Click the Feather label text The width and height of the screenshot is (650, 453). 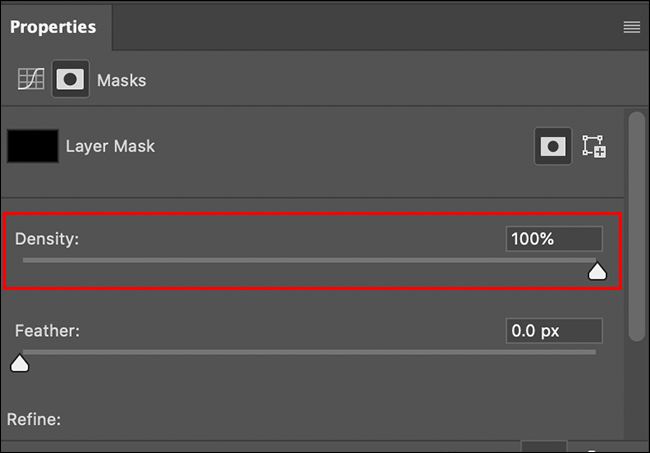(47, 330)
